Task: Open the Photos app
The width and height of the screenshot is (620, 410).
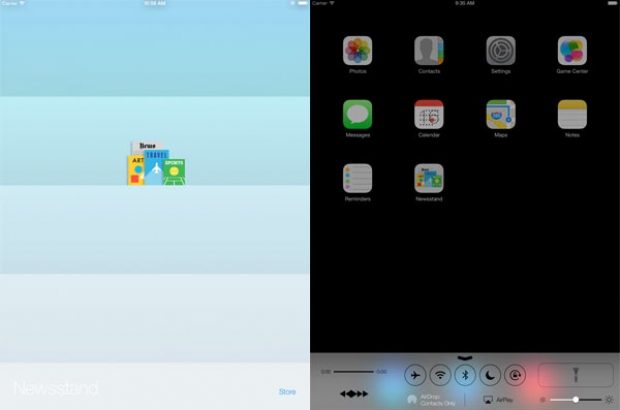Action: tap(357, 51)
